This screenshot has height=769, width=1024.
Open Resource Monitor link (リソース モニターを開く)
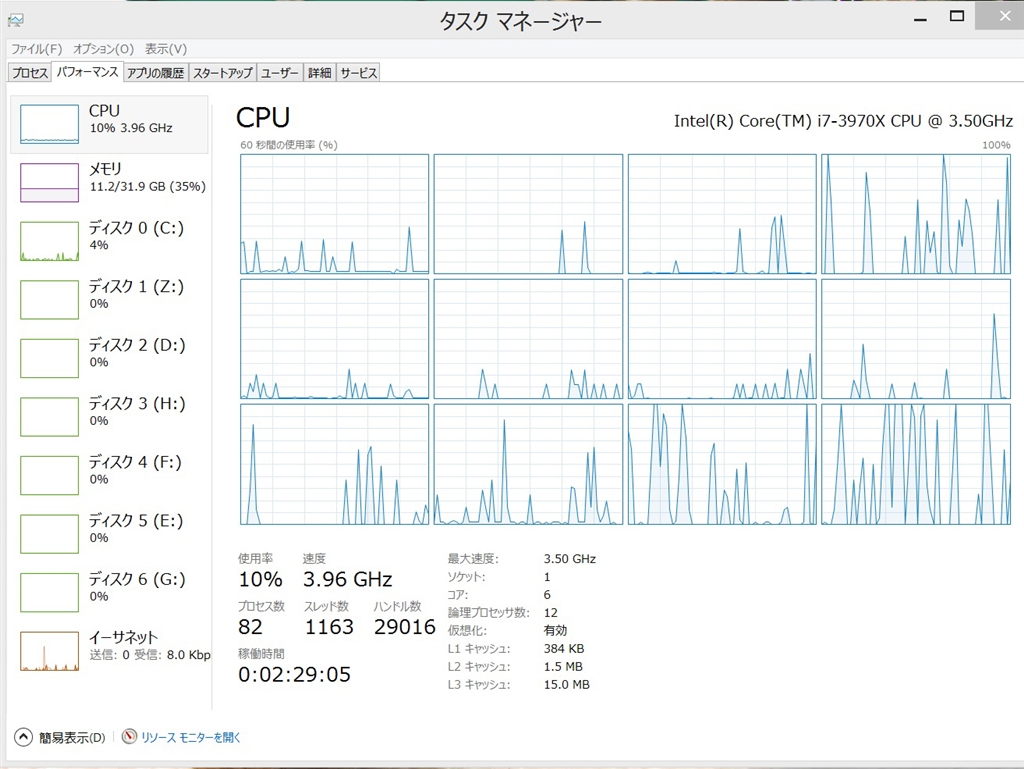(x=191, y=738)
